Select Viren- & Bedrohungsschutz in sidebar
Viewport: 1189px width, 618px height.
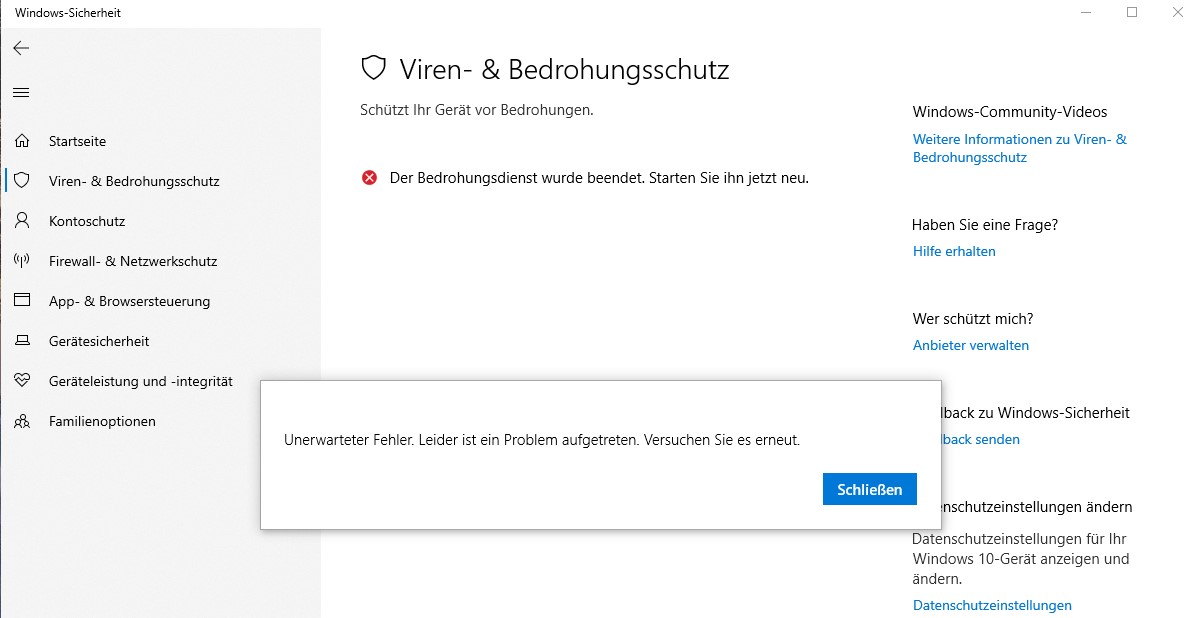[134, 181]
